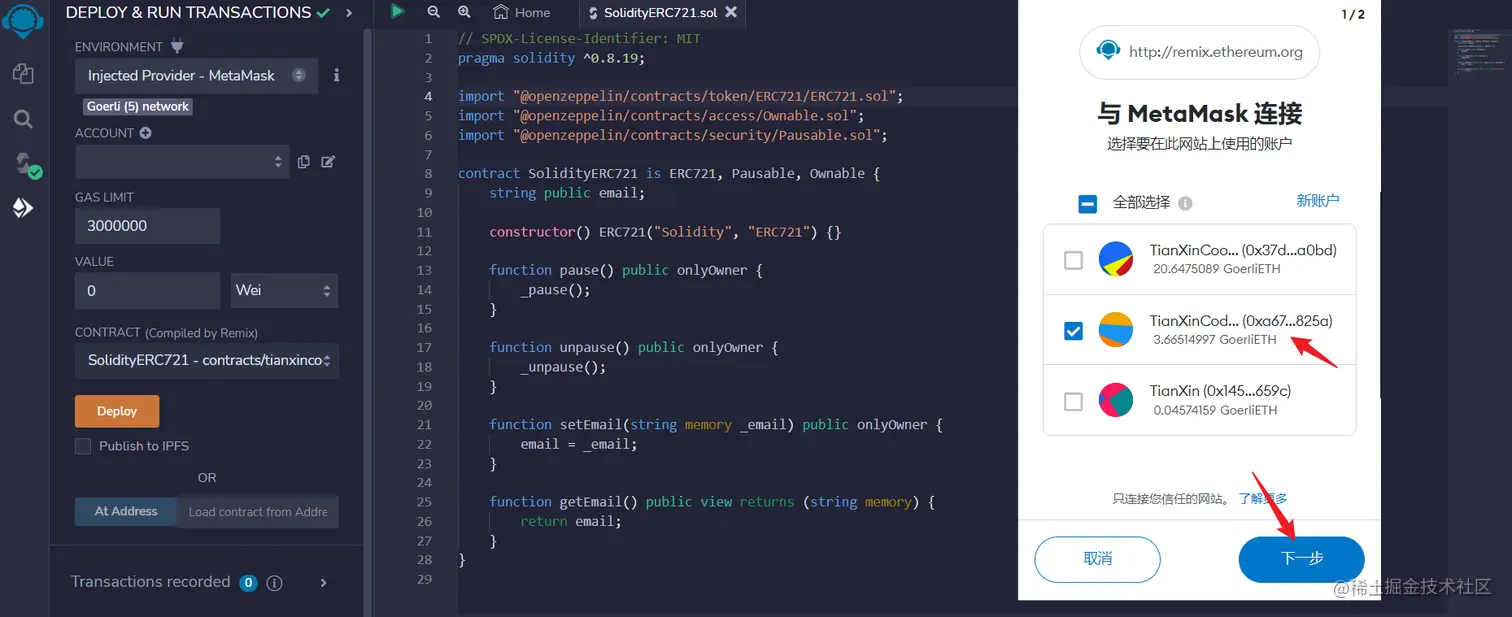The image size is (1512, 617).
Task: Click avatar of account 0xa67...825a
Action: [x=1116, y=330]
